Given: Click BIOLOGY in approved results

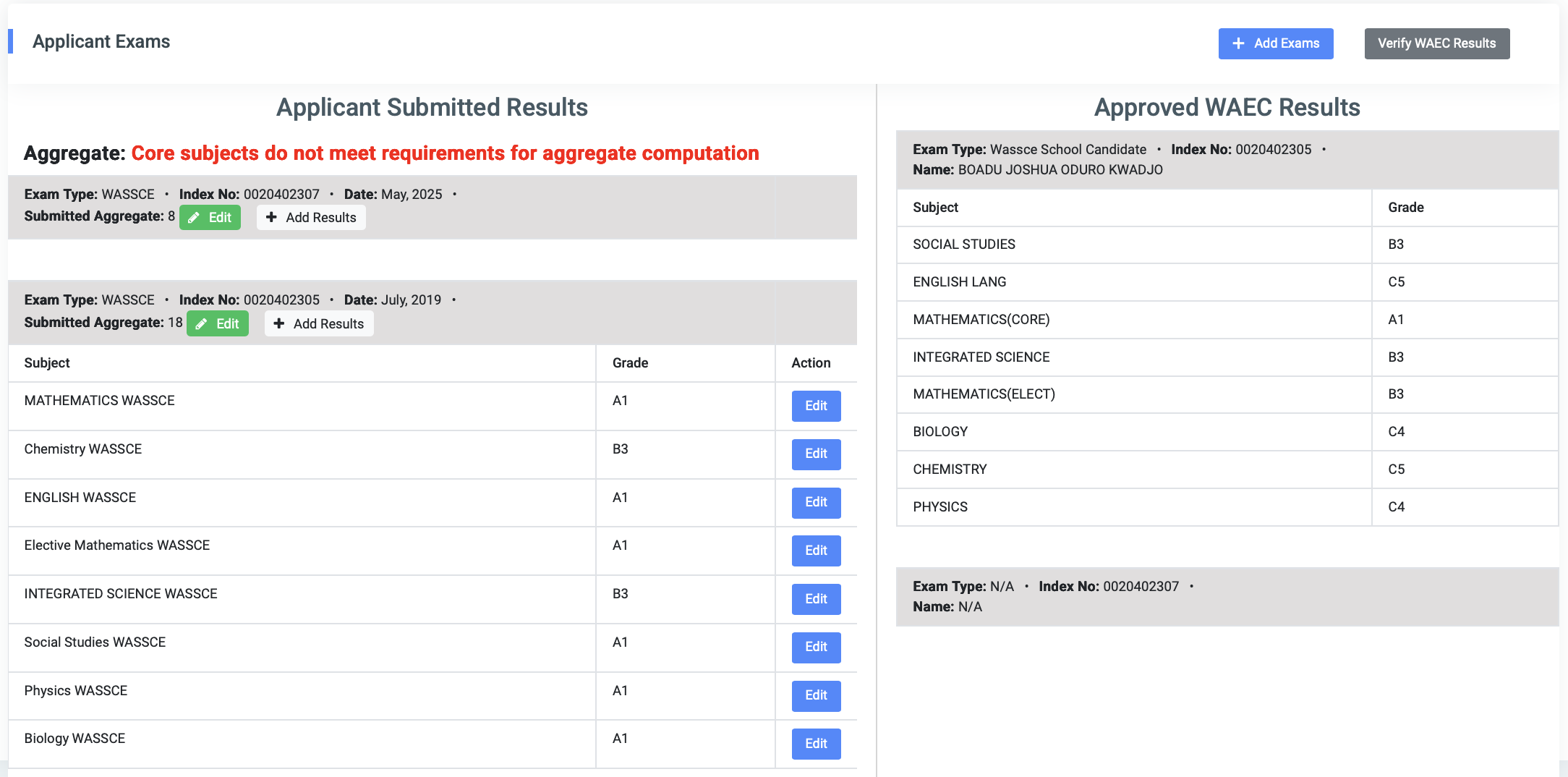Looking at the screenshot, I should point(940,432).
